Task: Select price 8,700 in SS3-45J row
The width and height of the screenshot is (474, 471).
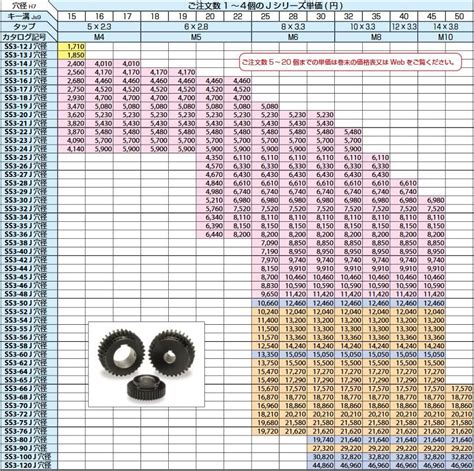Action: coord(265,277)
